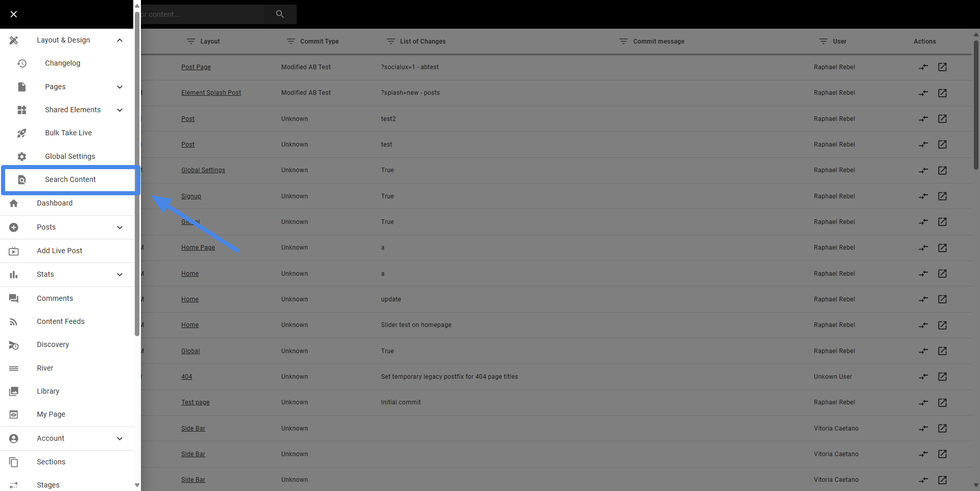Close the sidebar with the X icon
Screen dimensions: 980x491
tap(13, 14)
